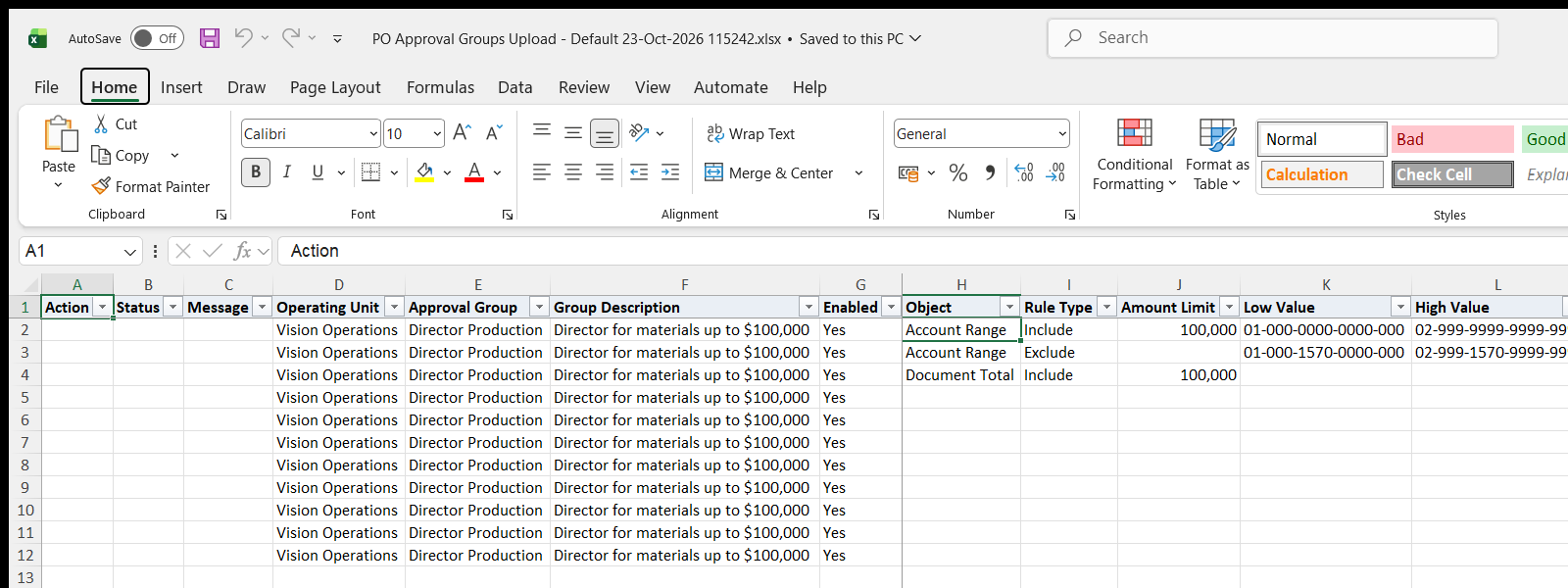Align text to top
1568x588 pixels.
click(542, 132)
